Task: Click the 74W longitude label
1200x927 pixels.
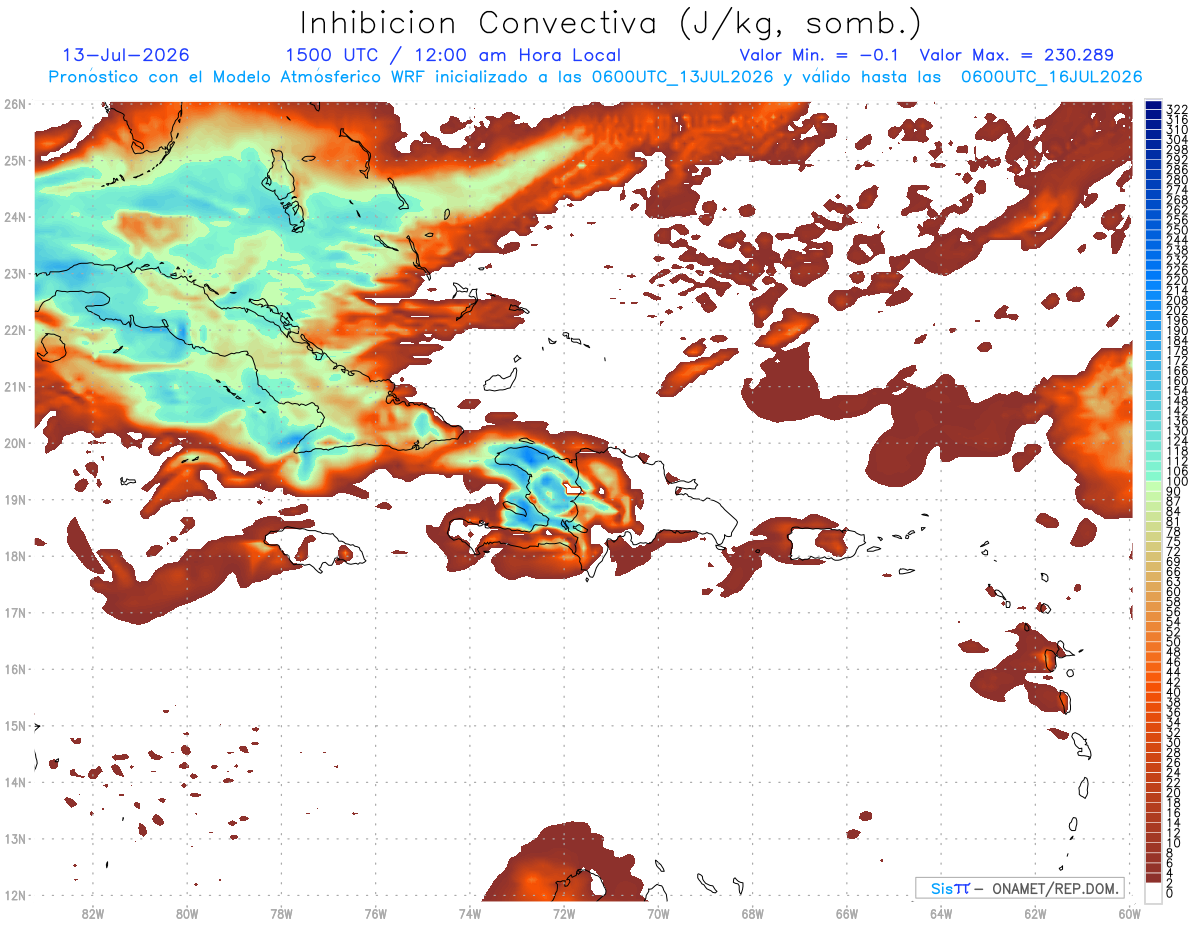Action: (470, 913)
